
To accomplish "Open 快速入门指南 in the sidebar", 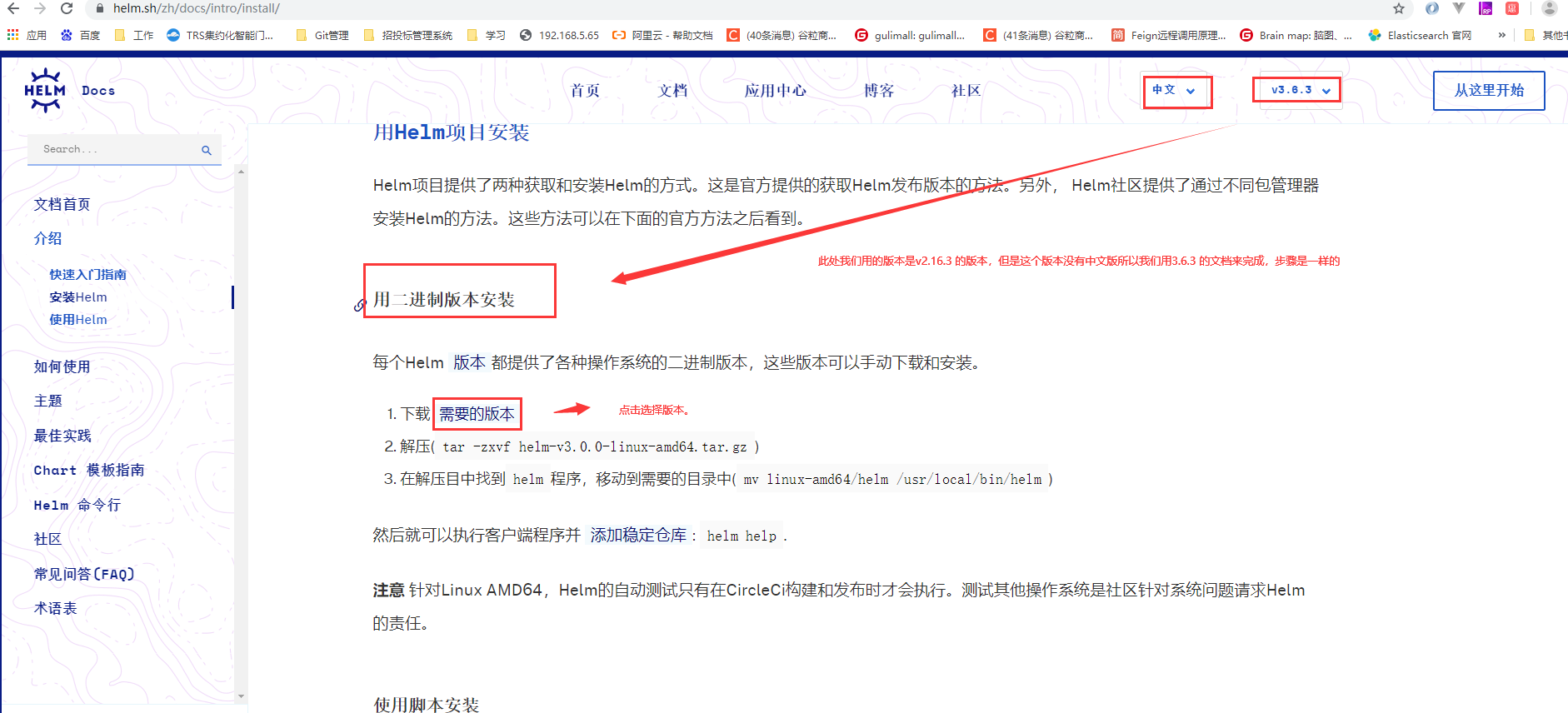I will click(87, 274).
